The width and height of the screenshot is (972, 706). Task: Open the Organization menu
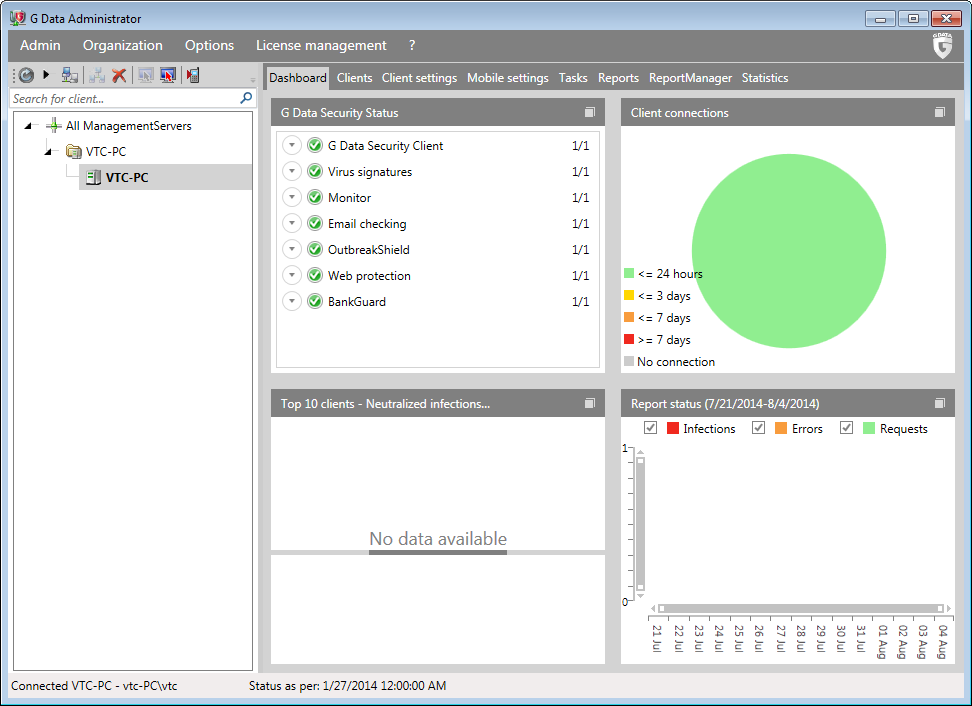coord(122,45)
